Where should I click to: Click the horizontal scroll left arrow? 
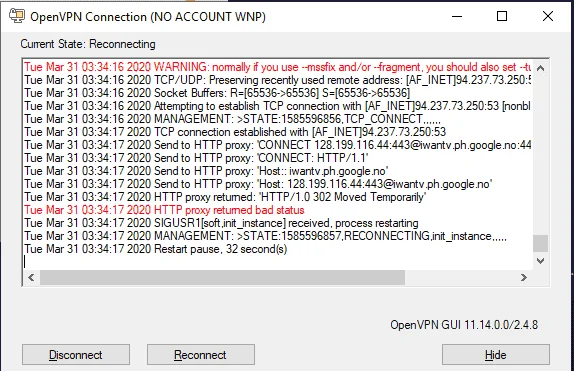pyautogui.click(x=31, y=278)
